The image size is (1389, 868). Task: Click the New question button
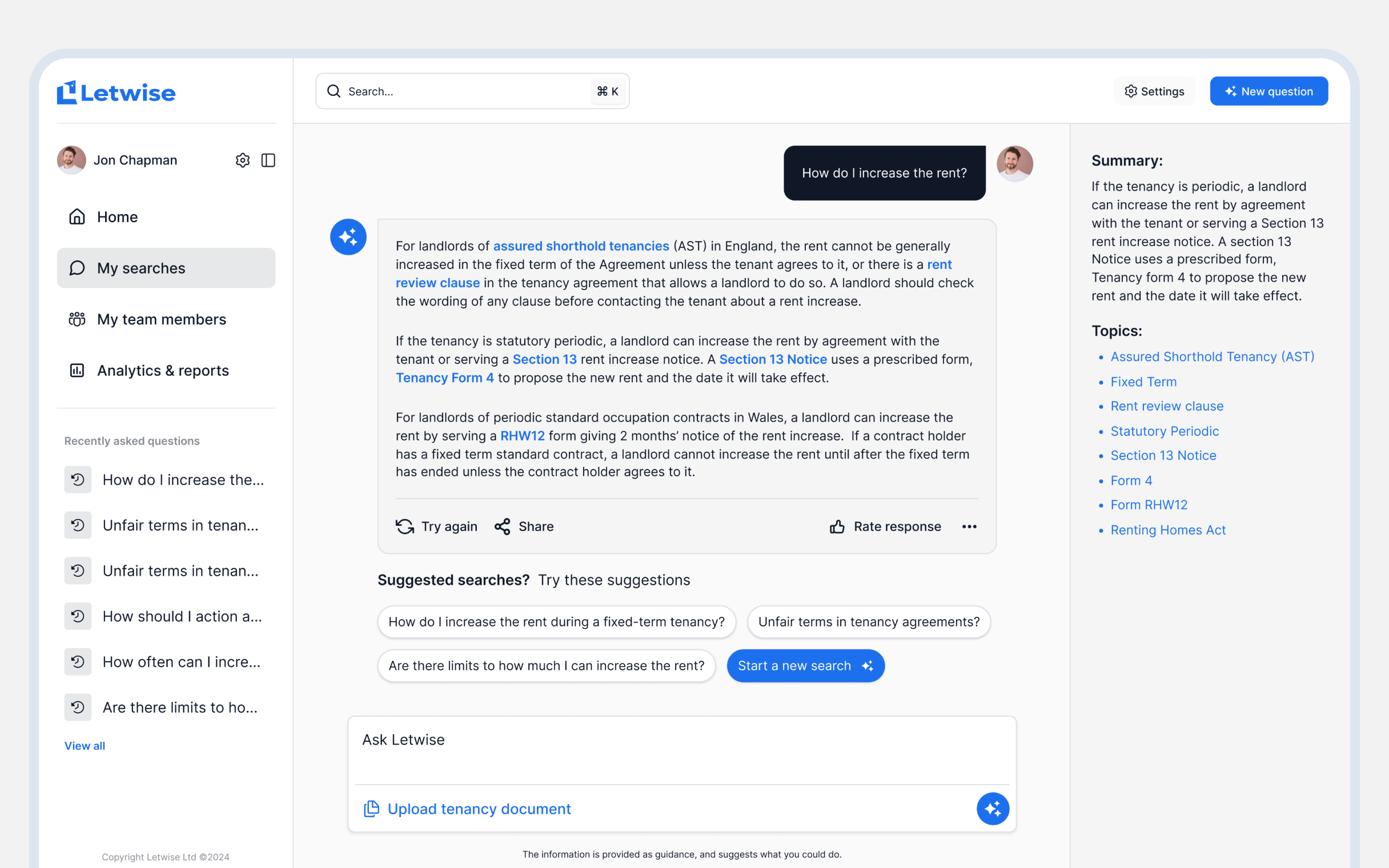pyautogui.click(x=1268, y=91)
